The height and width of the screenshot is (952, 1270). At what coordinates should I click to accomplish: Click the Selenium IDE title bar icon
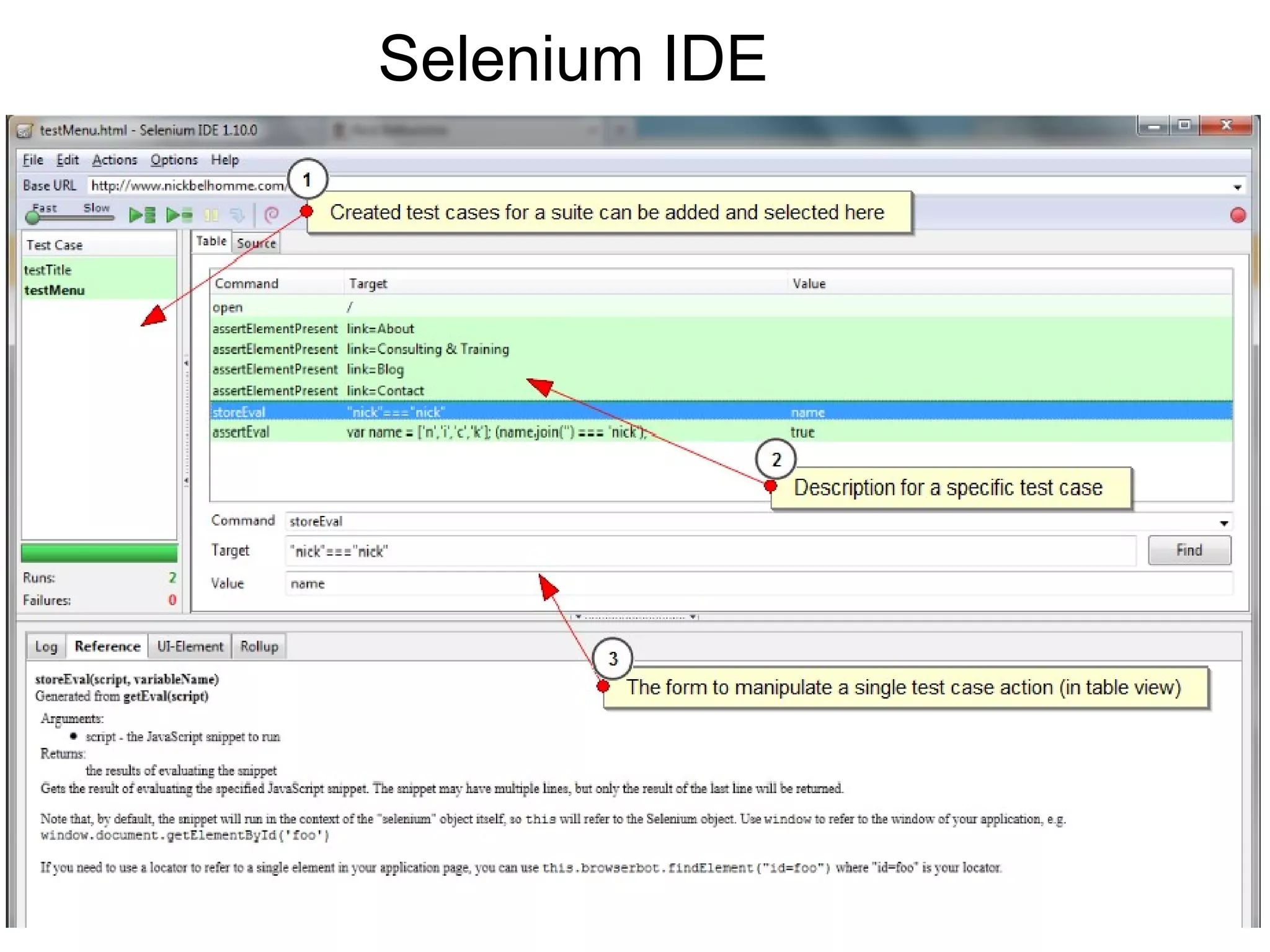pyautogui.click(x=25, y=130)
